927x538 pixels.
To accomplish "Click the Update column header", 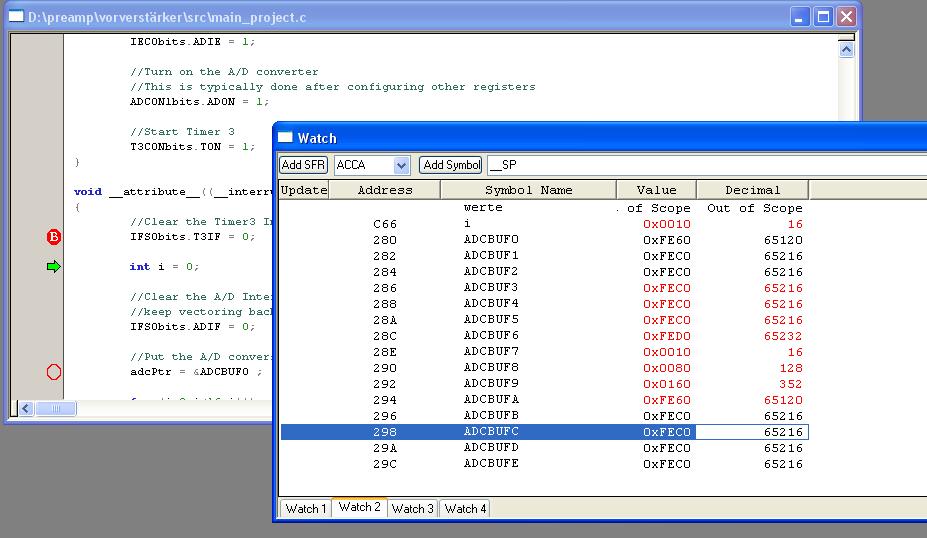I will coord(304,190).
